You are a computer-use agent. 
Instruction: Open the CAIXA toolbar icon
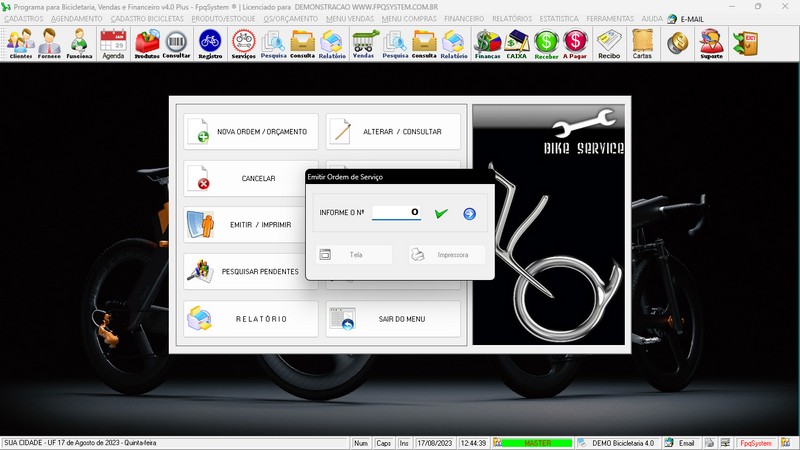[x=516, y=44]
